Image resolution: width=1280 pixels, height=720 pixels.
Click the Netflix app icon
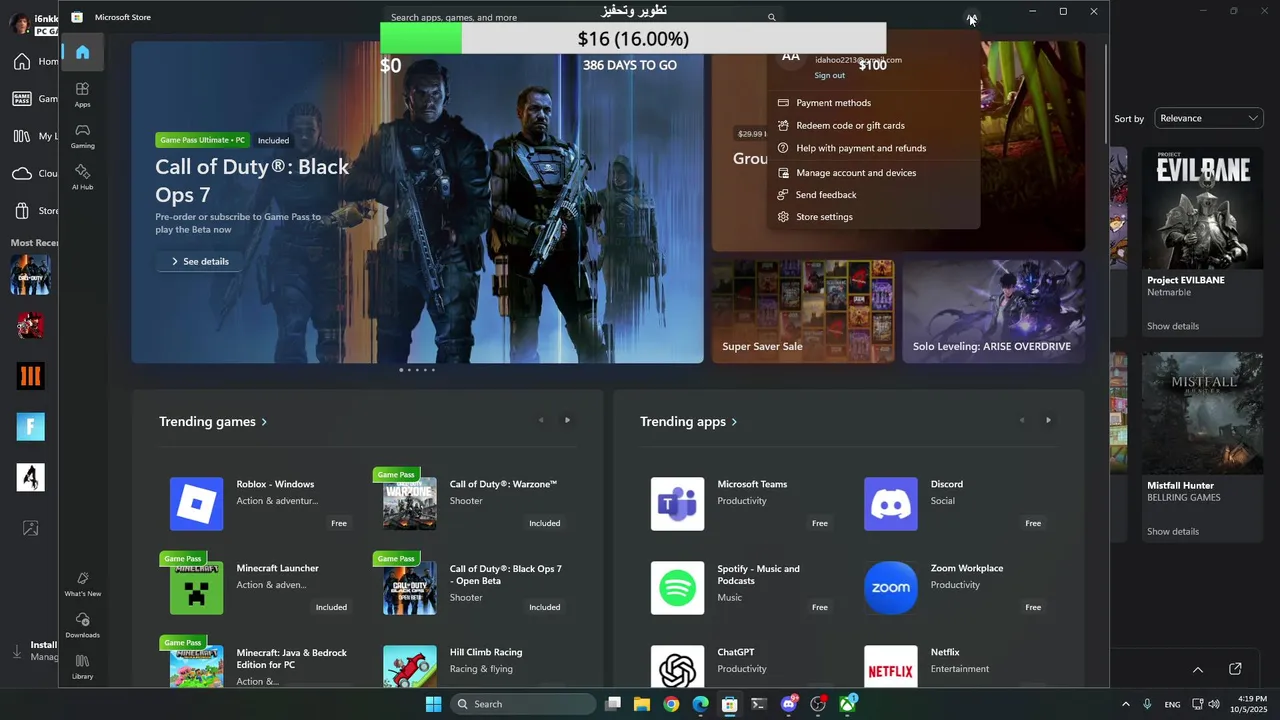(x=890, y=666)
